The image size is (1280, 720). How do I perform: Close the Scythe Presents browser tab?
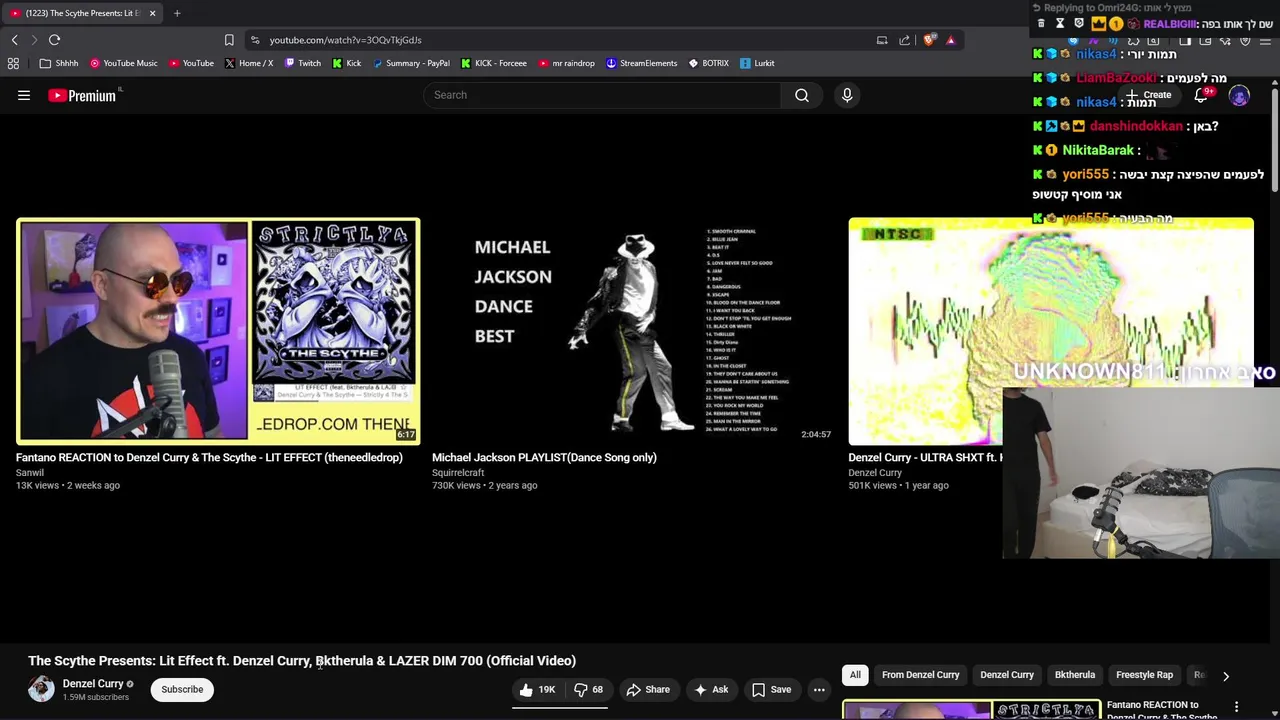click(152, 13)
